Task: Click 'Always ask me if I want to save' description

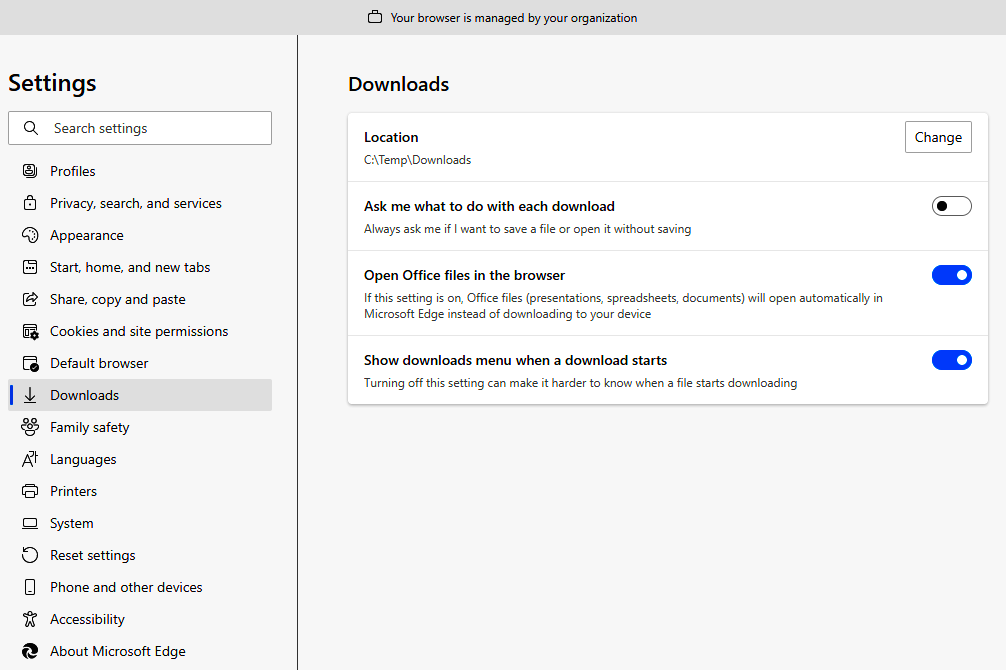Action: point(527,229)
